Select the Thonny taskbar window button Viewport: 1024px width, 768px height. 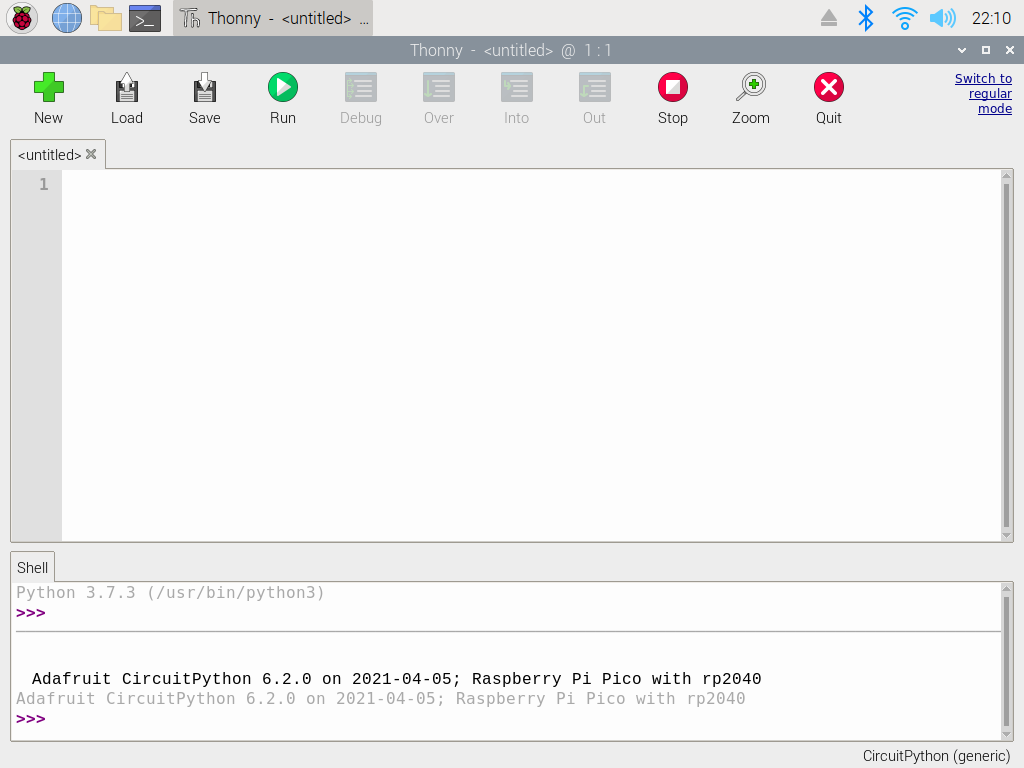273,18
